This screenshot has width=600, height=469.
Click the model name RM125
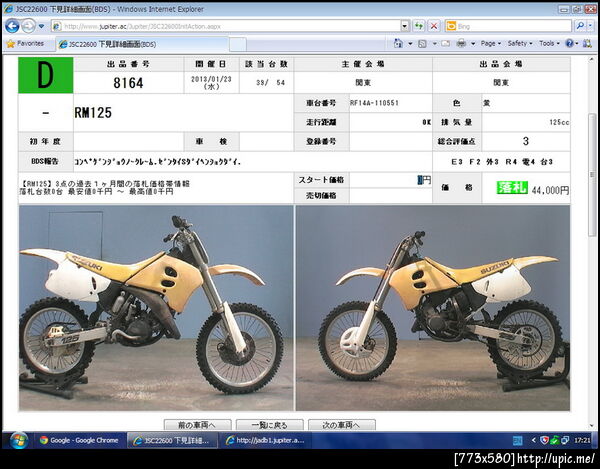click(93, 113)
